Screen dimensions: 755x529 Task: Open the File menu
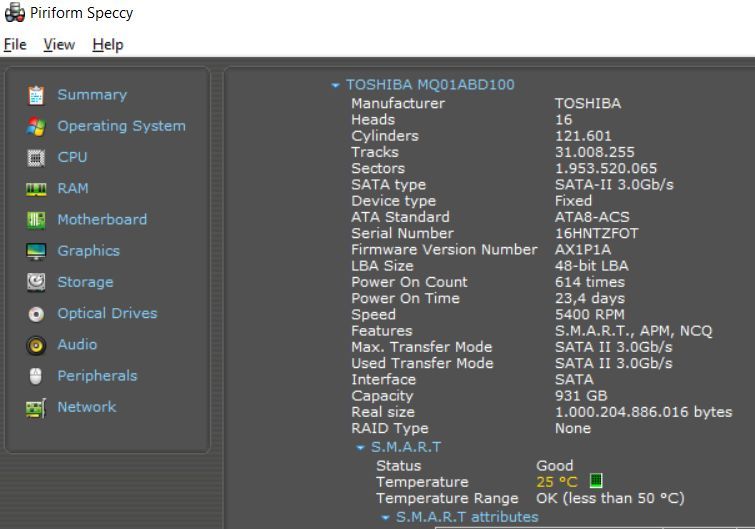click(15, 45)
